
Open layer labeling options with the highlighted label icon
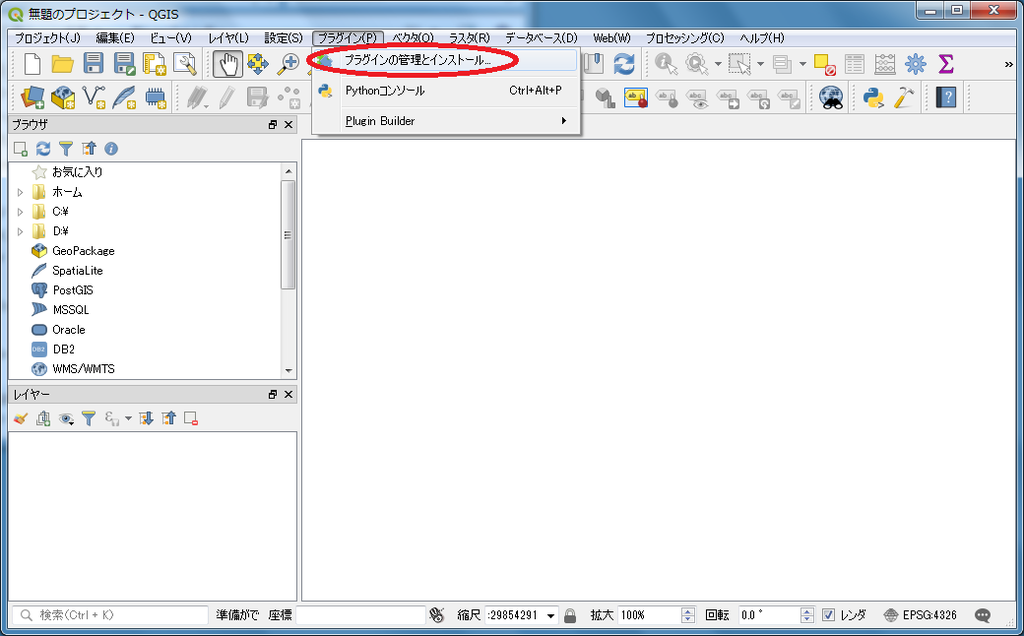(635, 97)
